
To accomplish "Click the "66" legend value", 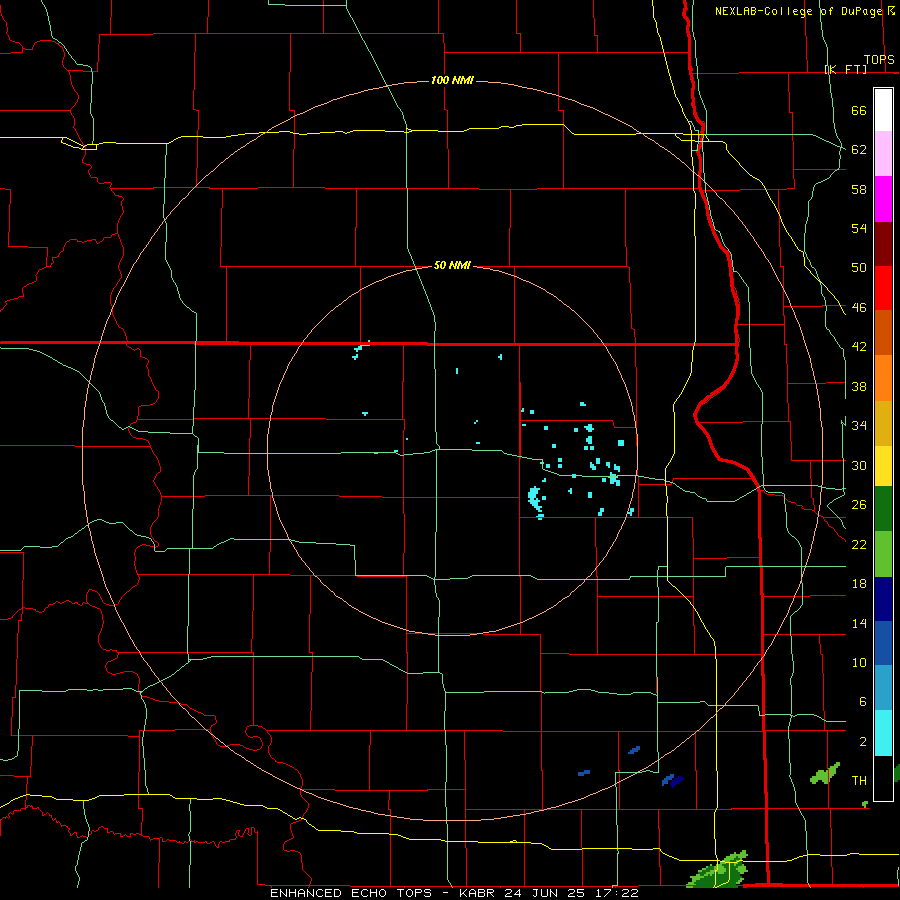I will coord(859,110).
